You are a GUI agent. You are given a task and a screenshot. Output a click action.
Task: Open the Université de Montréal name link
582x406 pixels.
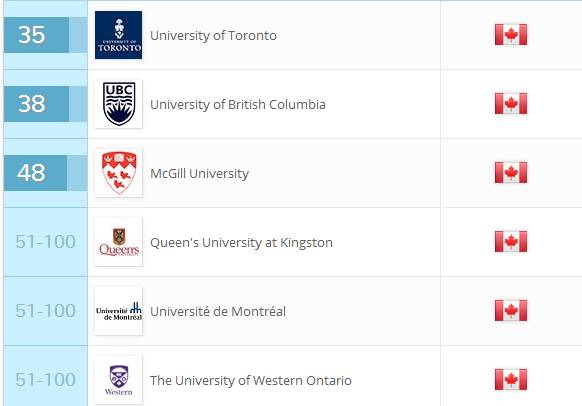pyautogui.click(x=218, y=311)
